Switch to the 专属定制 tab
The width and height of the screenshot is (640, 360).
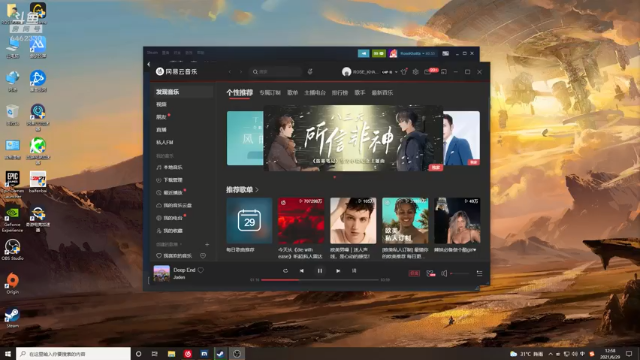point(270,93)
